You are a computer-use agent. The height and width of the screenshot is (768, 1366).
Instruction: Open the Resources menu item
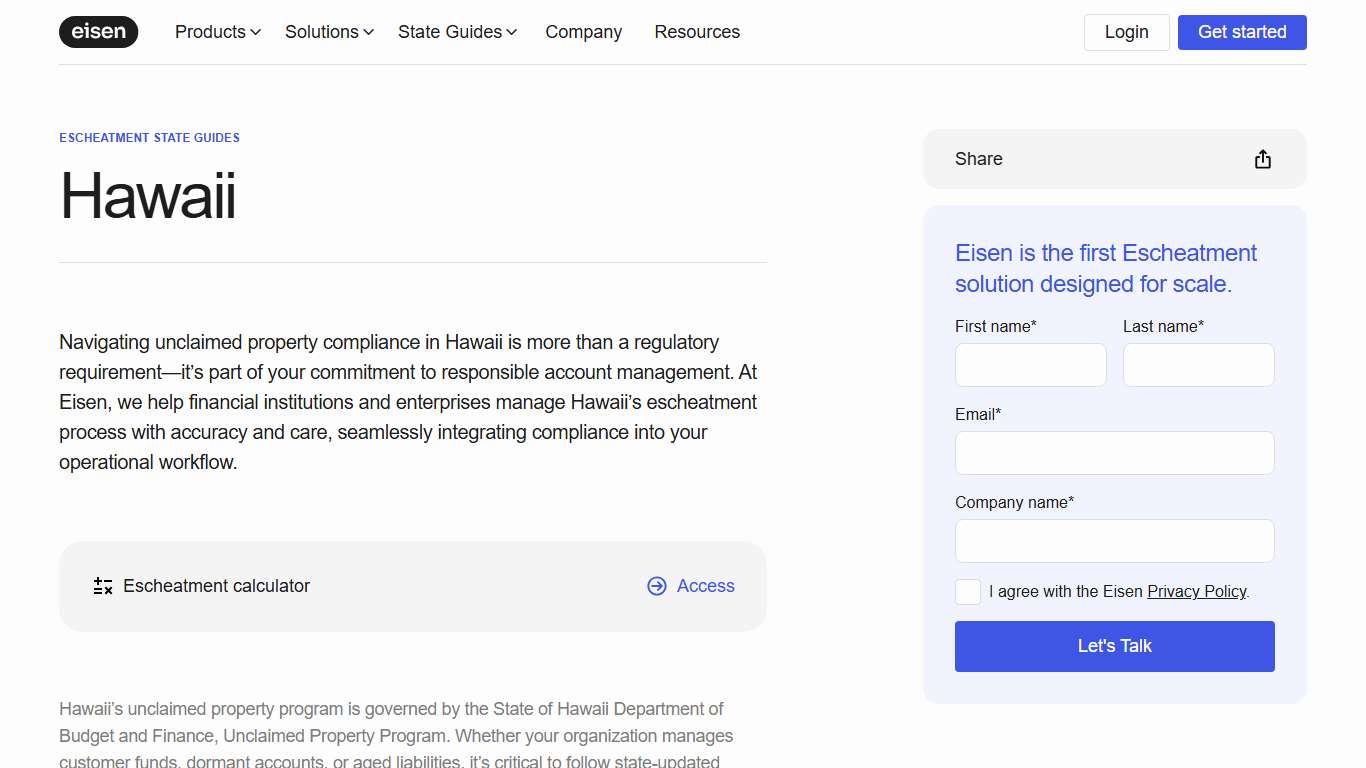click(697, 32)
